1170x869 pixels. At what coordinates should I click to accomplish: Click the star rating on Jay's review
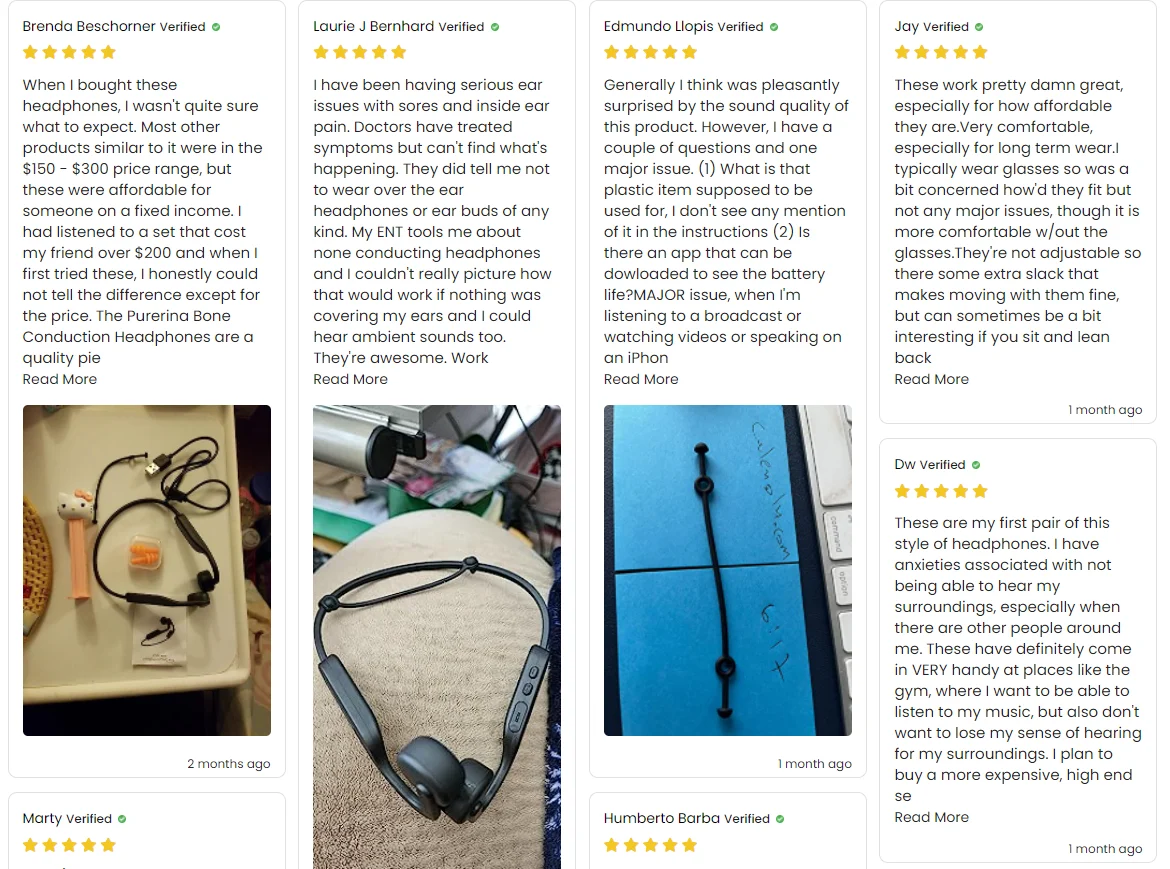941,52
